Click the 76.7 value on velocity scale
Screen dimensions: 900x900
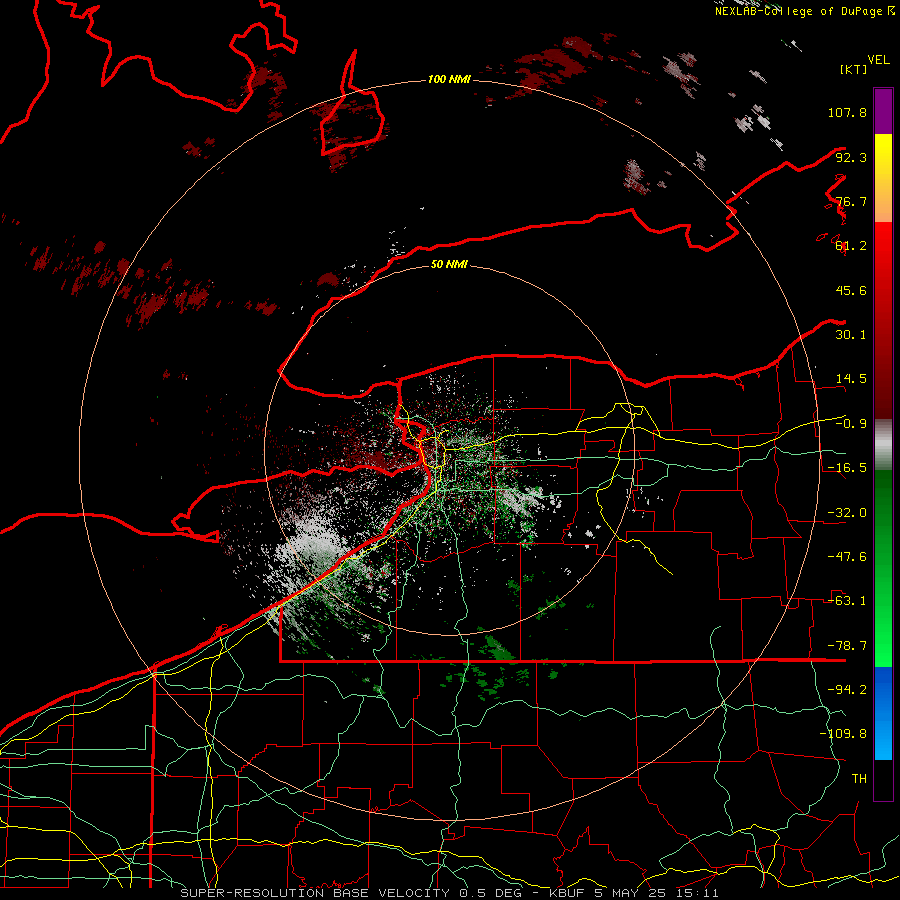[x=851, y=201]
